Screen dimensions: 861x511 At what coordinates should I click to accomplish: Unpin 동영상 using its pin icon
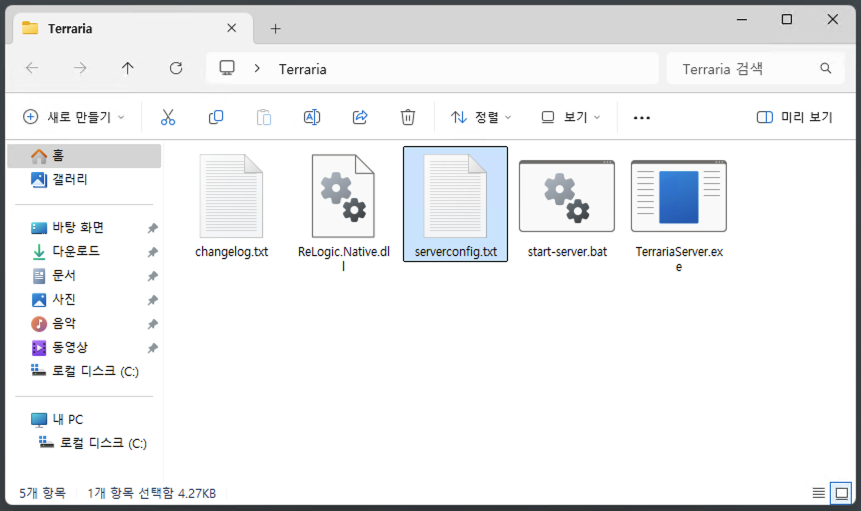click(153, 348)
